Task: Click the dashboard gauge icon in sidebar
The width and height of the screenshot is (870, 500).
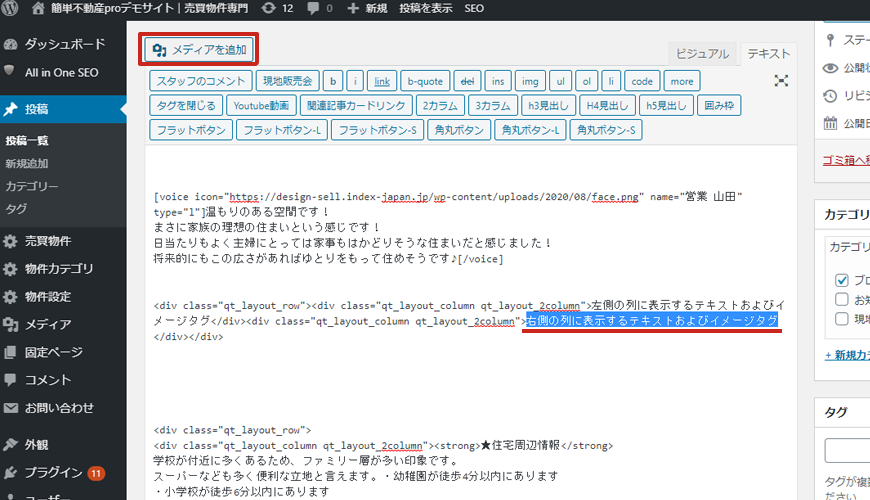Action: point(11,45)
